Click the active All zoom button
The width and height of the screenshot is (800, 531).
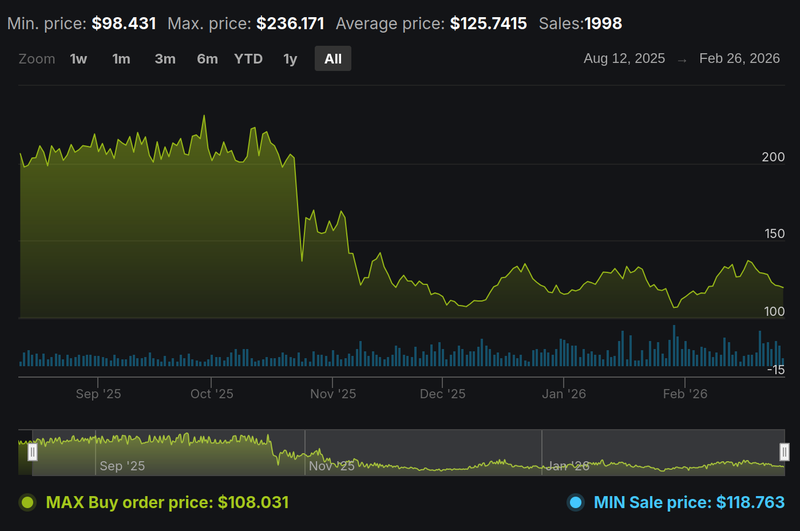pos(333,59)
